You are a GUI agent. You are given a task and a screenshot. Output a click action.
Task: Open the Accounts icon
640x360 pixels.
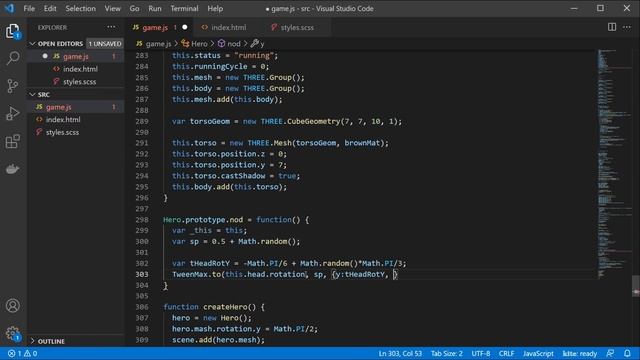pos(13,305)
